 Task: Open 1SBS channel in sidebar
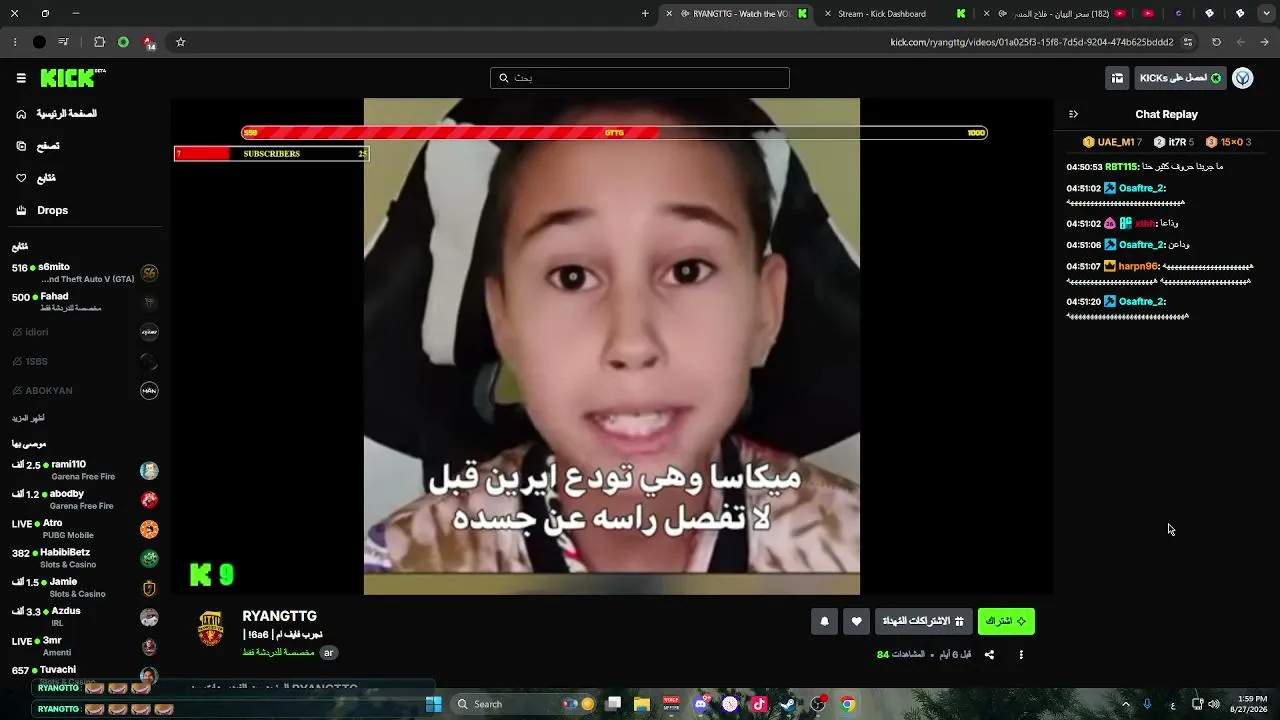click(85, 361)
